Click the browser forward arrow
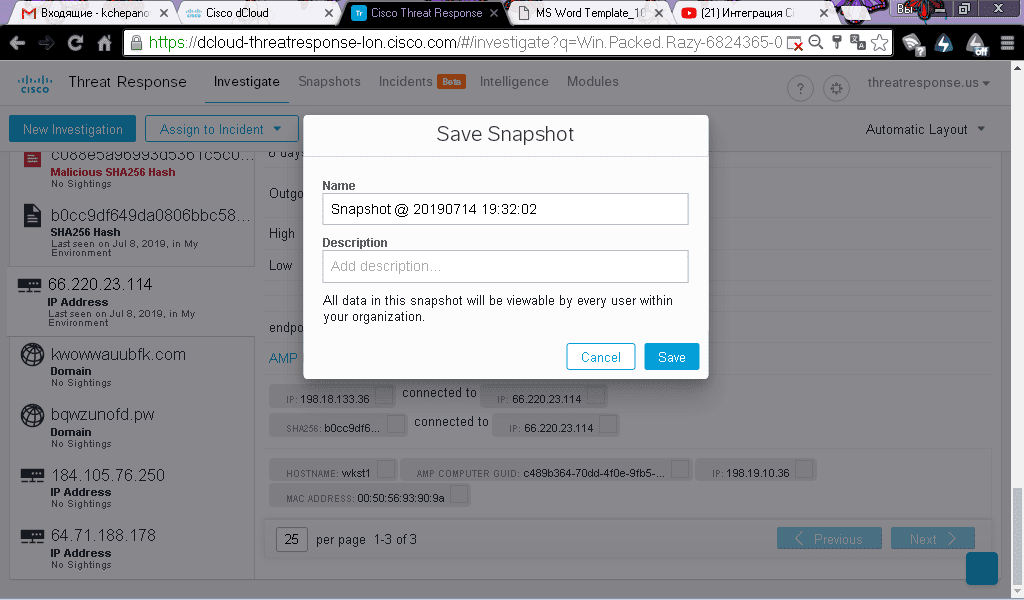Screen dimensions: 1024x600 46,43
